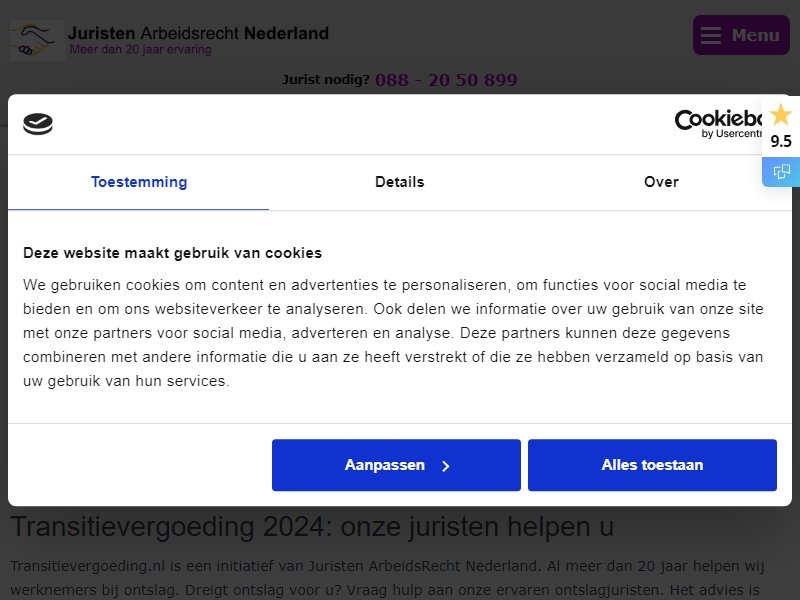Click the 'Jurist nodig?' label
This screenshot has width=800, height=600.
click(326, 80)
